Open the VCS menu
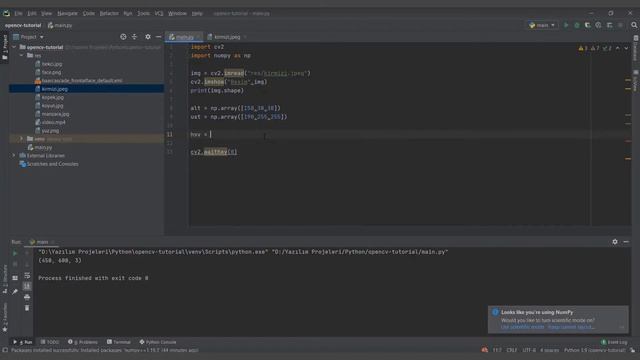 pyautogui.click(x=159, y=13)
